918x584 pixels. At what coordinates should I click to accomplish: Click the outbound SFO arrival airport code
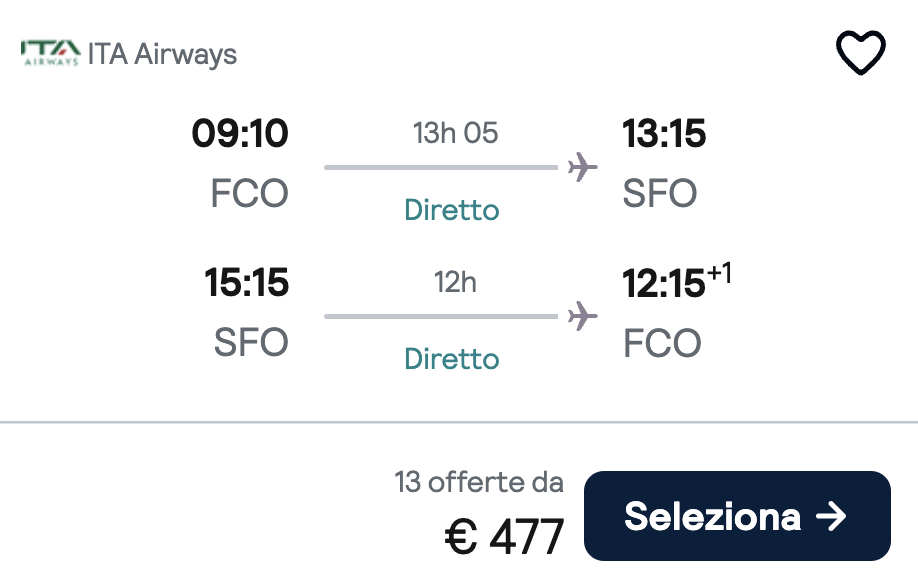660,193
